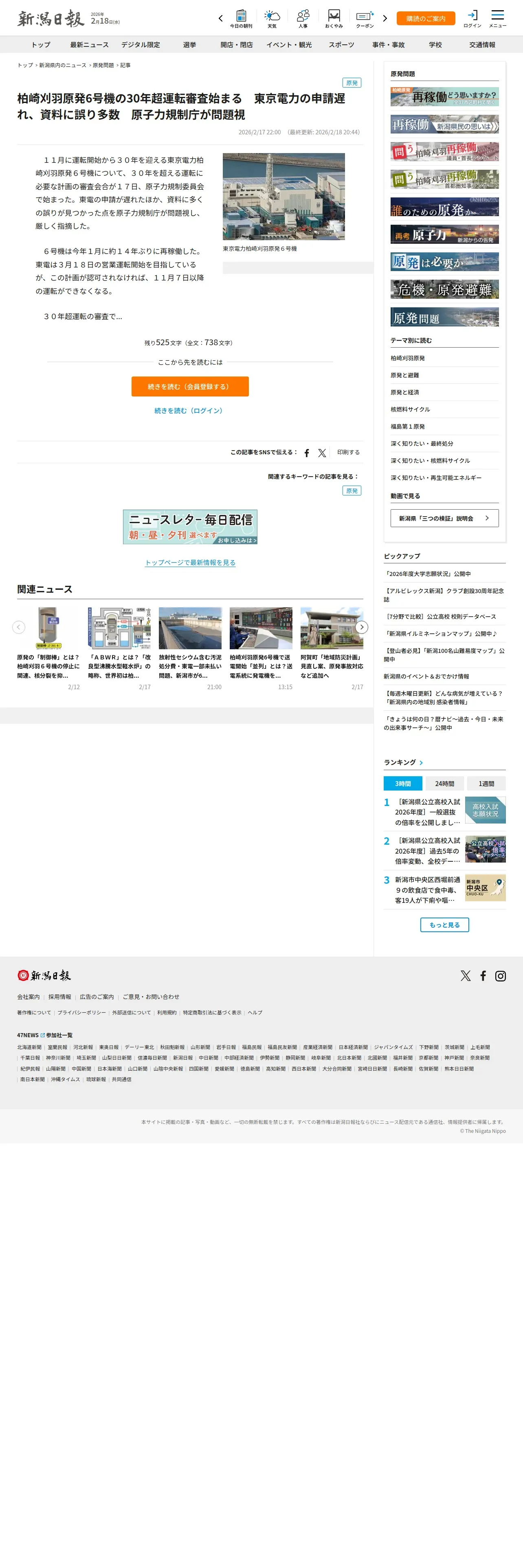523x1568 pixels.
Task: Click the login (ログイン) icon
Action: [x=472, y=18]
